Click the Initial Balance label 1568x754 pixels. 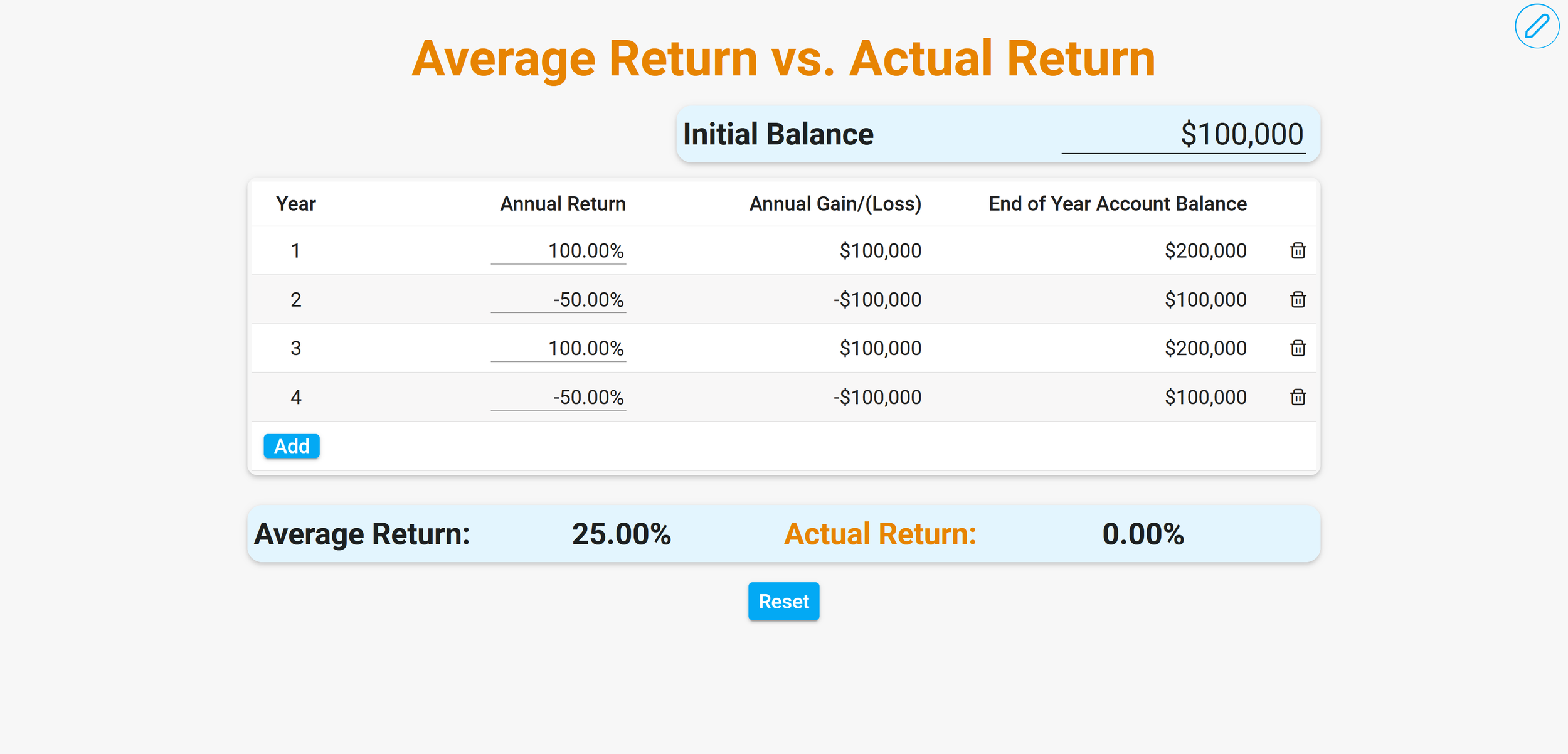(778, 133)
